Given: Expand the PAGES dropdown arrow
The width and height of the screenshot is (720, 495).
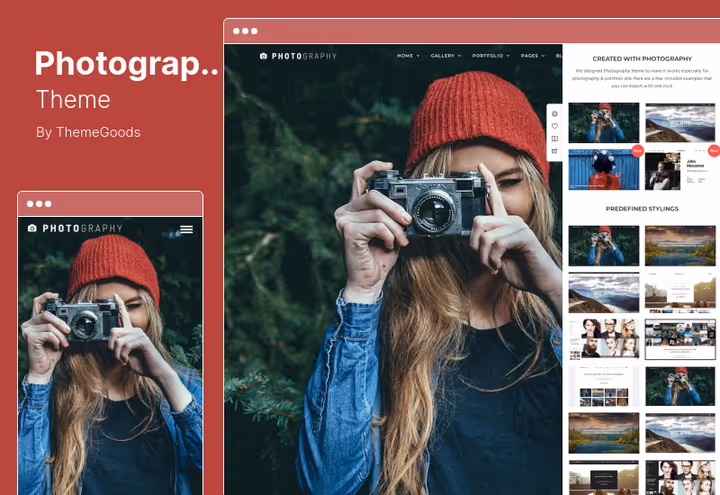Looking at the screenshot, I should coord(543,56).
